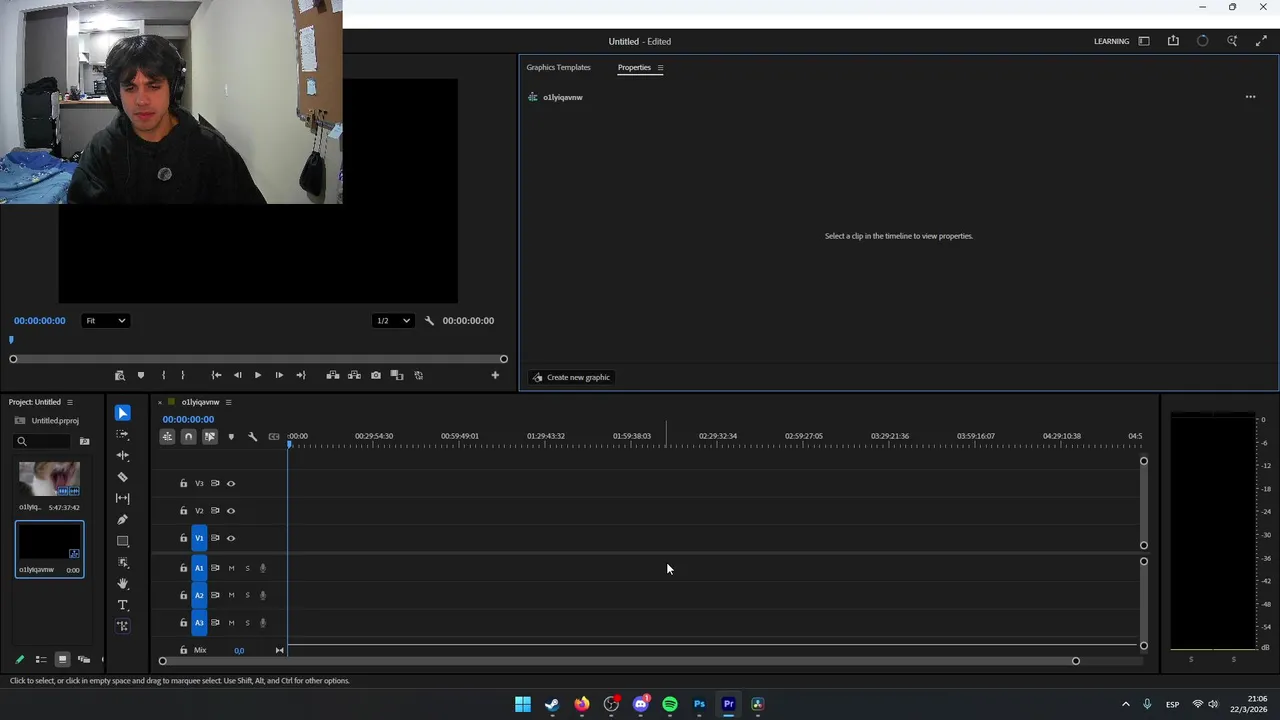This screenshot has width=1280, height=720.
Task: Select the Rectangle shape tool
Action: (123, 541)
